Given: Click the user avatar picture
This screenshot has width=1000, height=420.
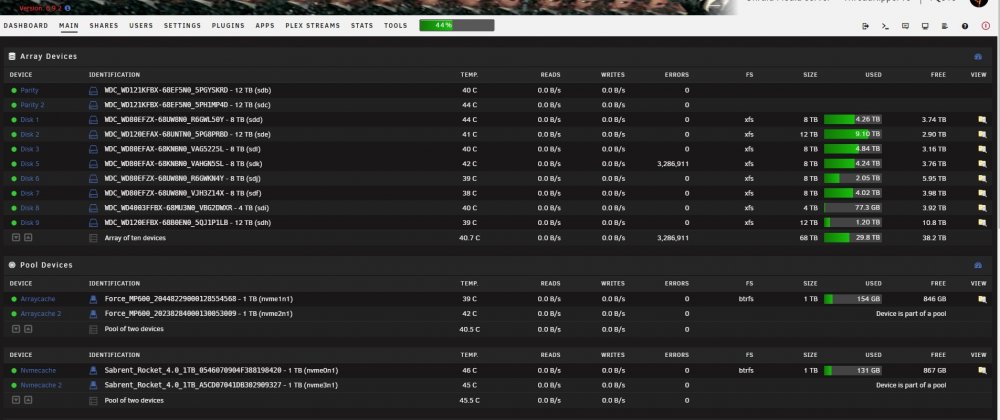Looking at the screenshot, I should (978, 3).
